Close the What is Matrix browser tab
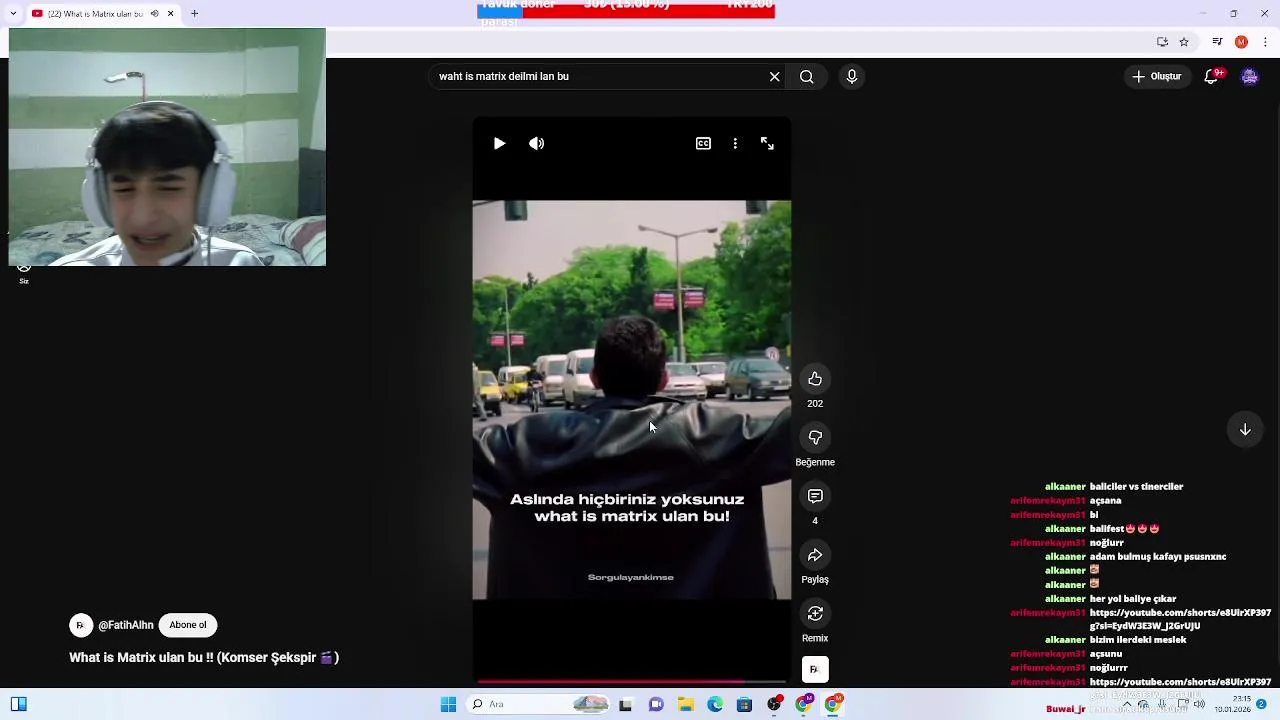The image size is (1280, 720). pos(170,14)
